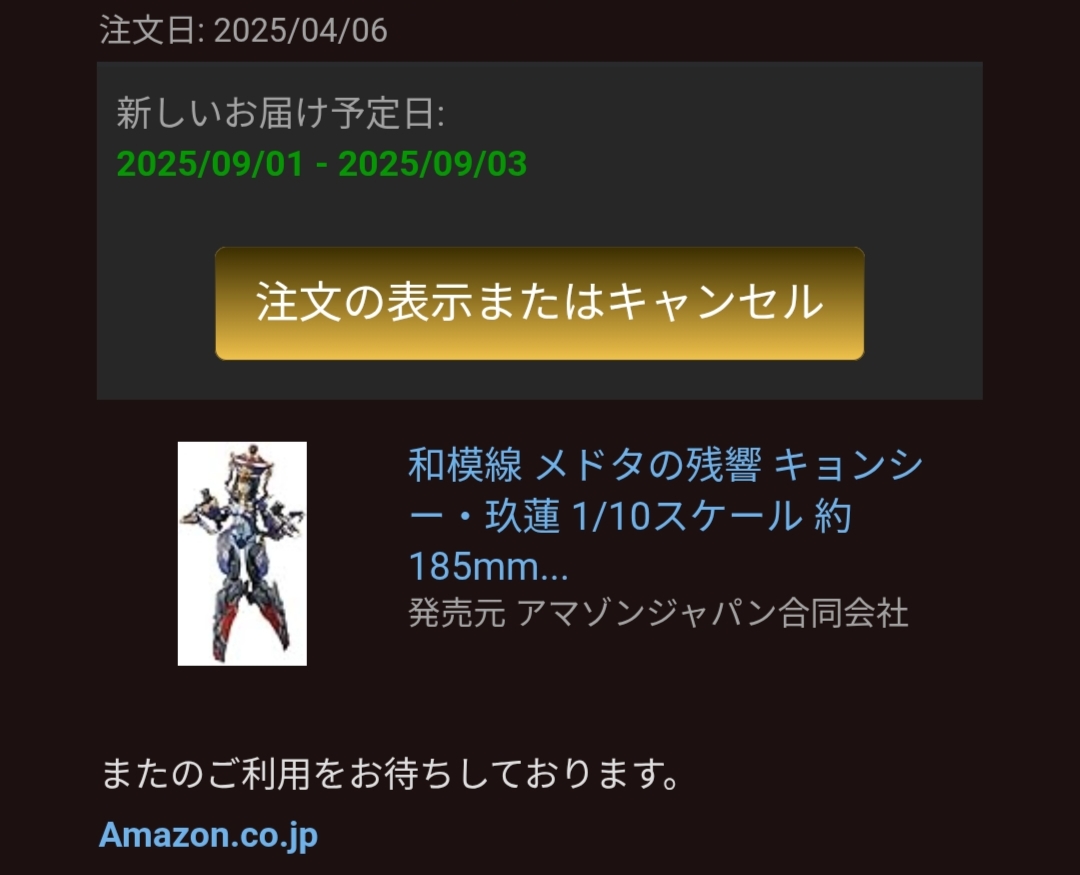The height and width of the screenshot is (875, 1080).
Task: Select the 注文日: label text
Action: pyautogui.click(x=152, y=30)
